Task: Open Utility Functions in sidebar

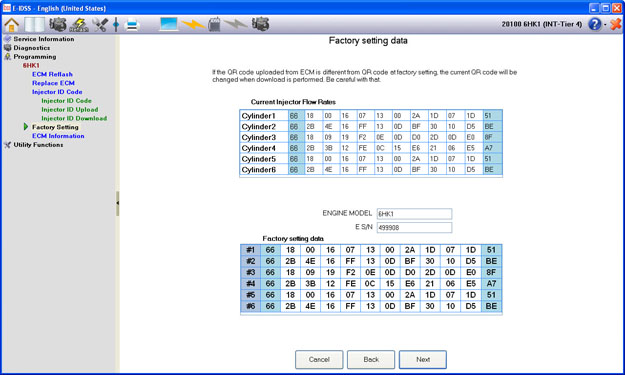Action: 38,145
